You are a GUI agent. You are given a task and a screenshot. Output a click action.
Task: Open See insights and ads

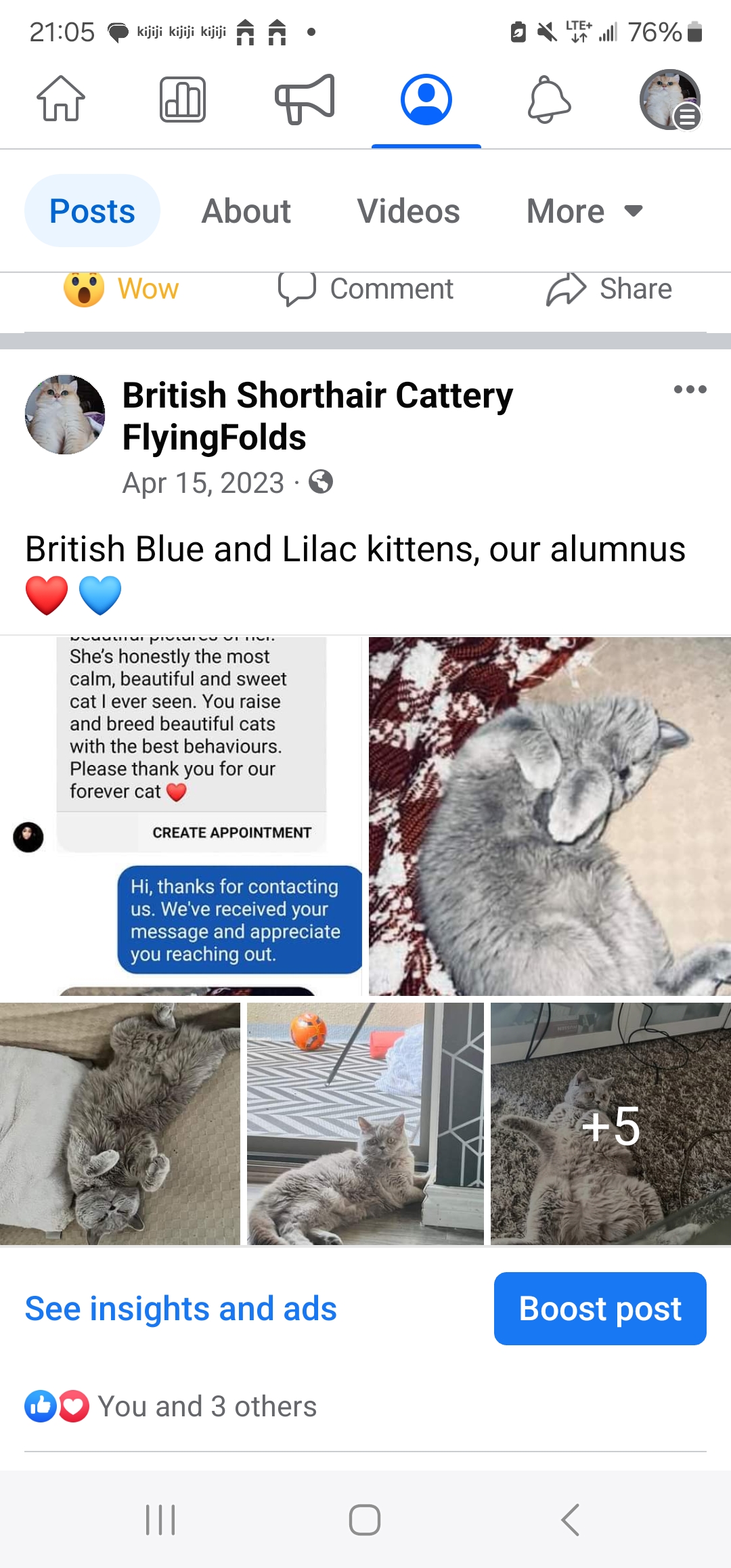(x=181, y=1309)
